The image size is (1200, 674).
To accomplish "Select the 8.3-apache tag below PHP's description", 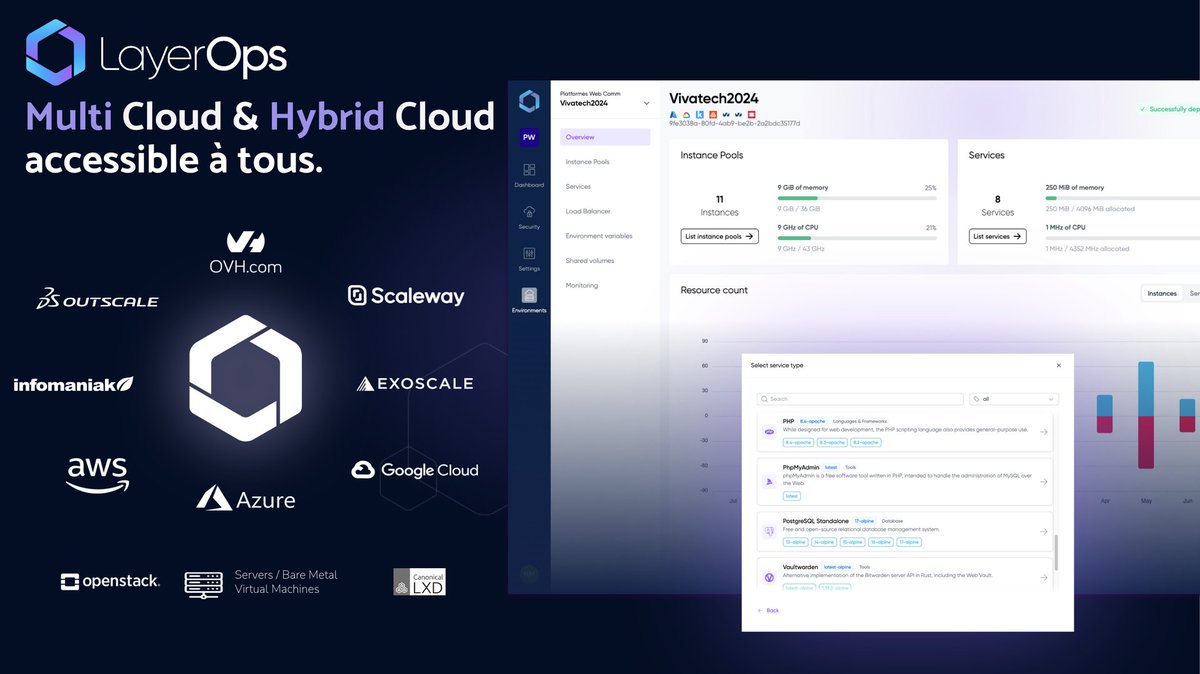I will click(x=832, y=442).
